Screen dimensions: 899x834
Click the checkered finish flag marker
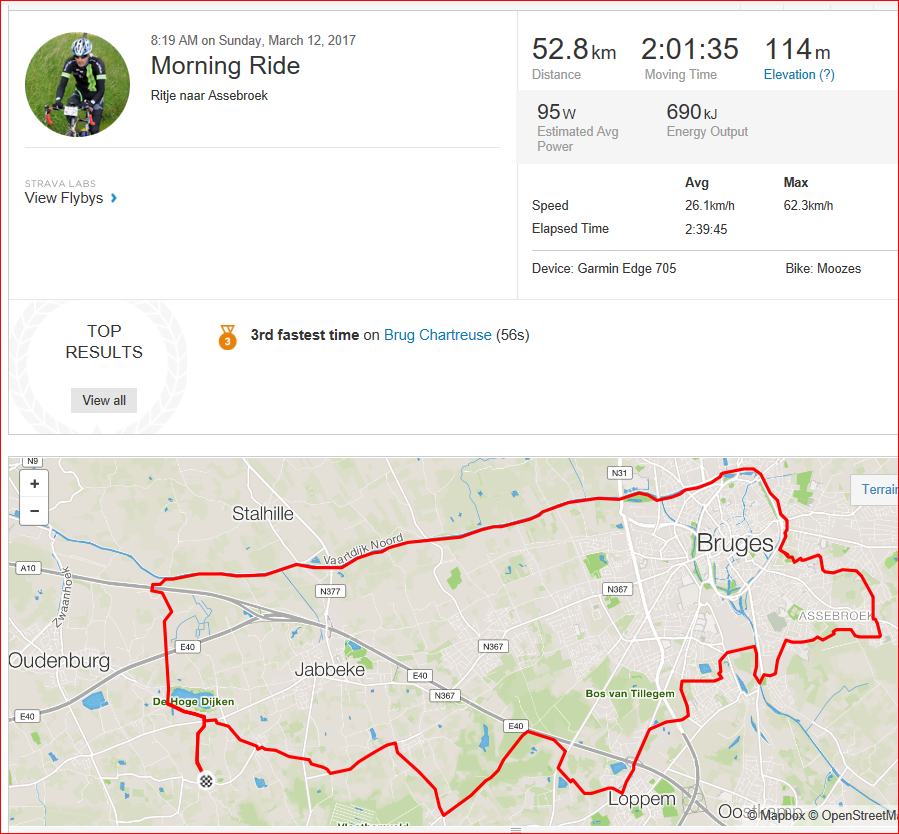207,780
